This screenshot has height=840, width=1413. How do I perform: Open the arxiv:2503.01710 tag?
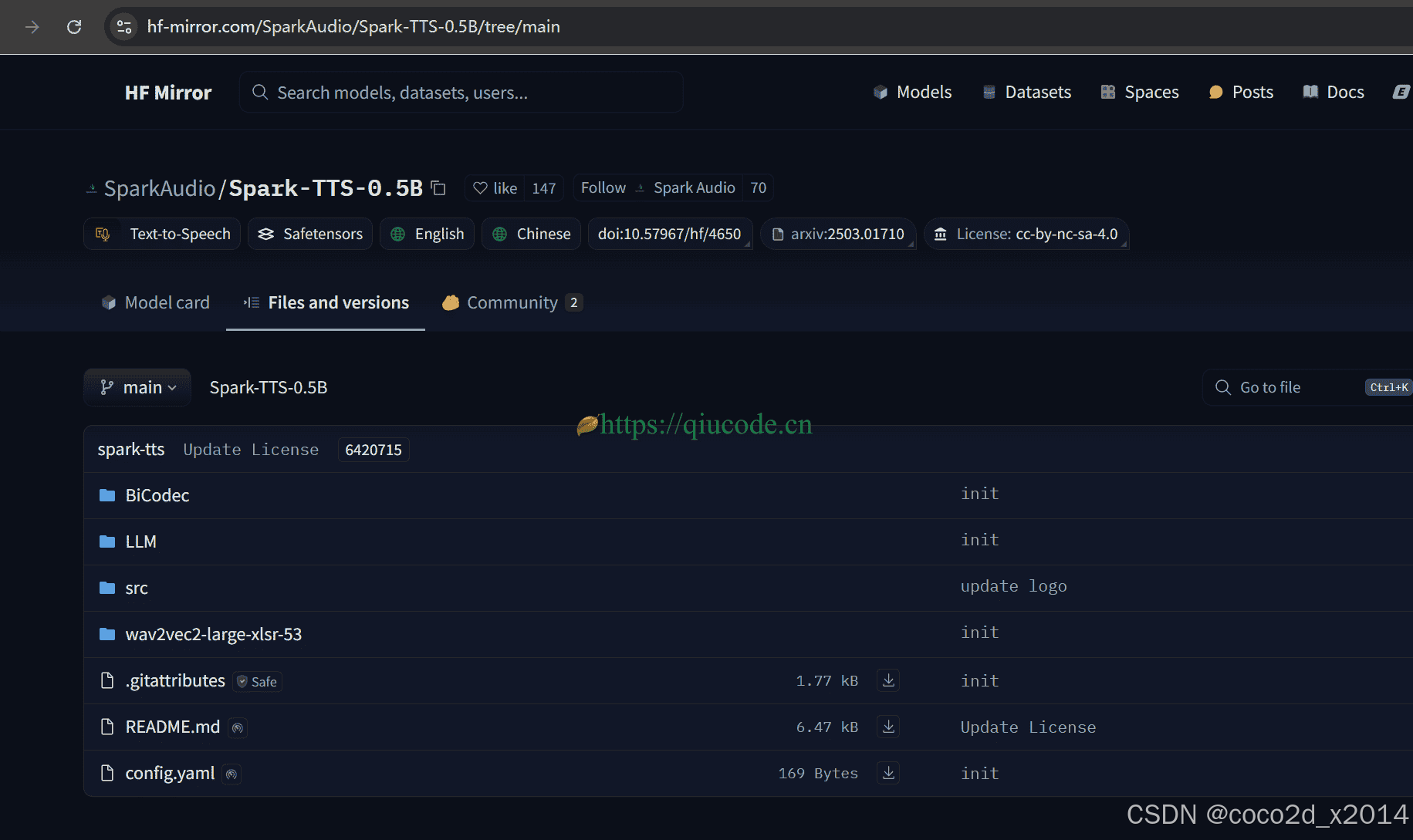[x=838, y=234]
